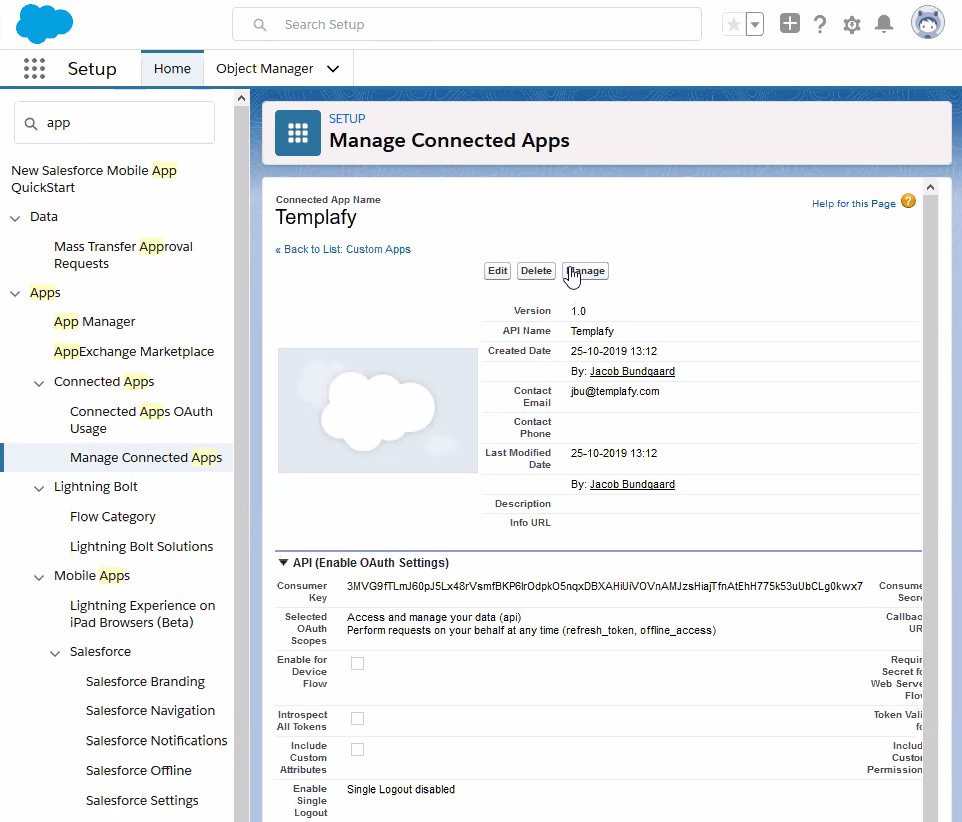962x822 pixels.
Task: Open Lightning Bolt Solutions item
Action: pos(142,546)
